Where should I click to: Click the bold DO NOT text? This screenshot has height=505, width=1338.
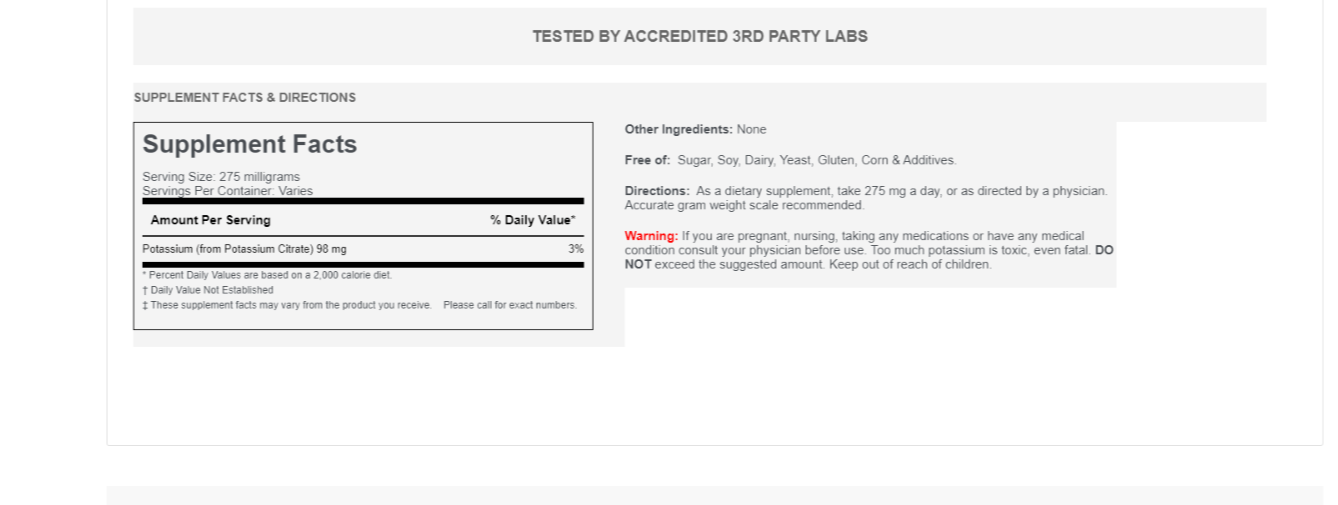click(1104, 250)
